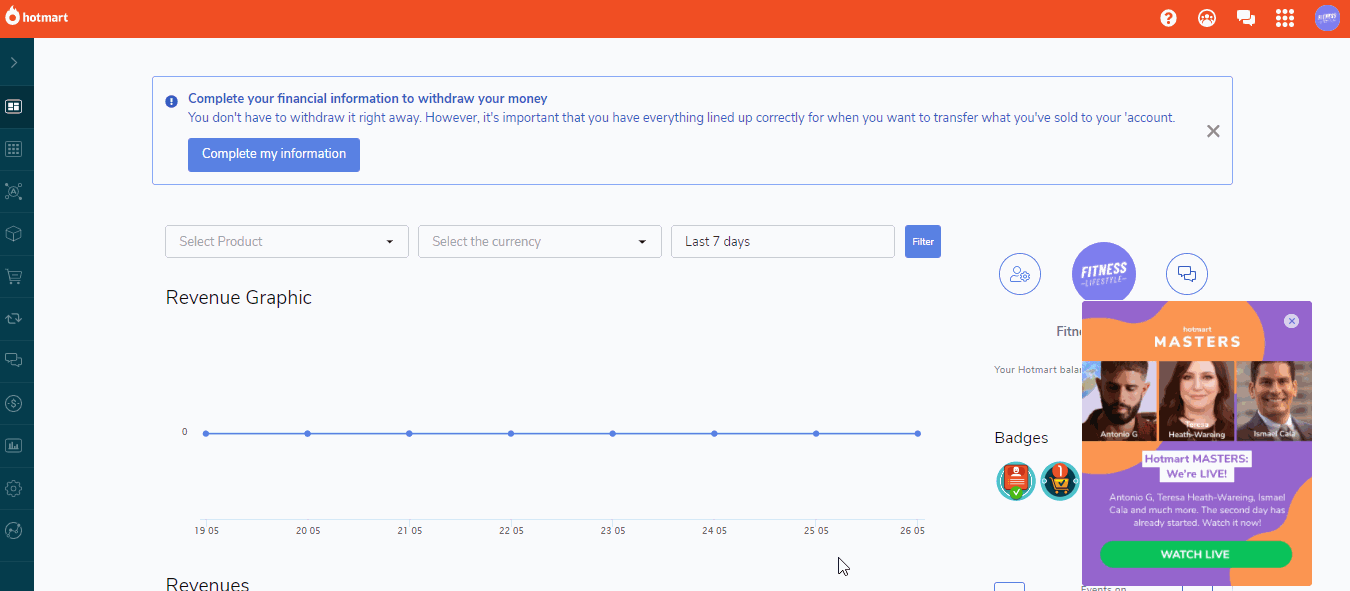The image size is (1350, 591).
Task: Click the Fitness Lifestyle profile picture
Action: pos(1103,273)
